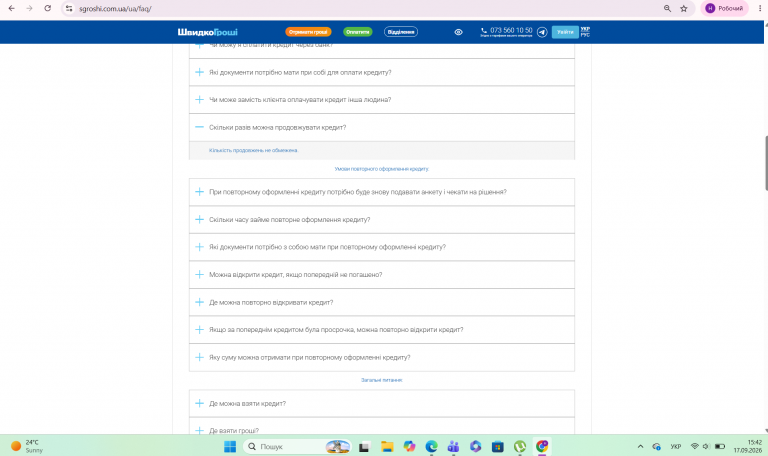Viewport: 768px width, 456px height.
Task: Open File Explorer from the taskbar
Action: point(387,446)
